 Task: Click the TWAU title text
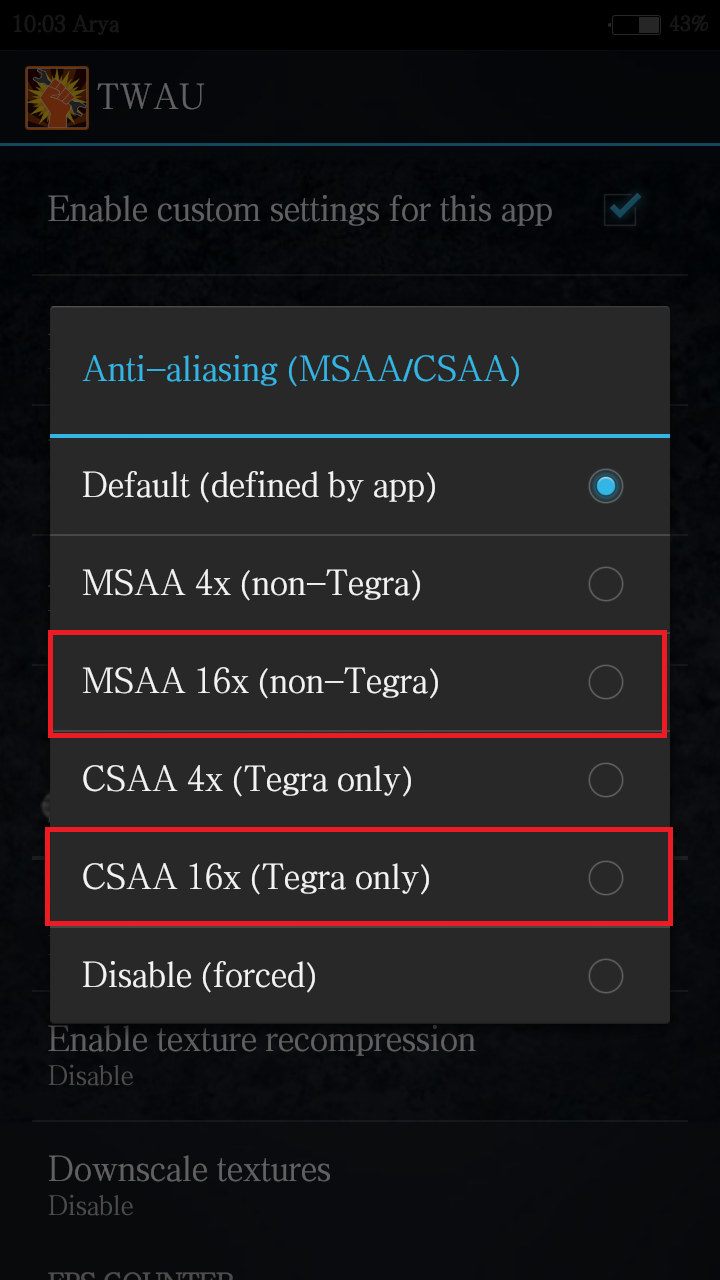point(151,97)
